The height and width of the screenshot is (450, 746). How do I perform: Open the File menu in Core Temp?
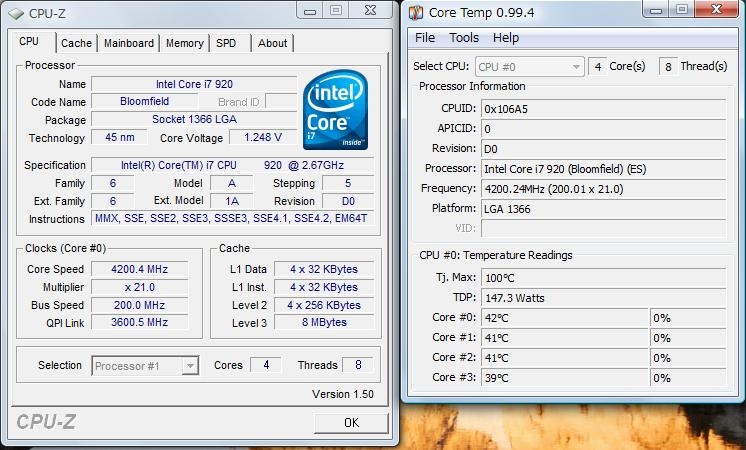[425, 38]
